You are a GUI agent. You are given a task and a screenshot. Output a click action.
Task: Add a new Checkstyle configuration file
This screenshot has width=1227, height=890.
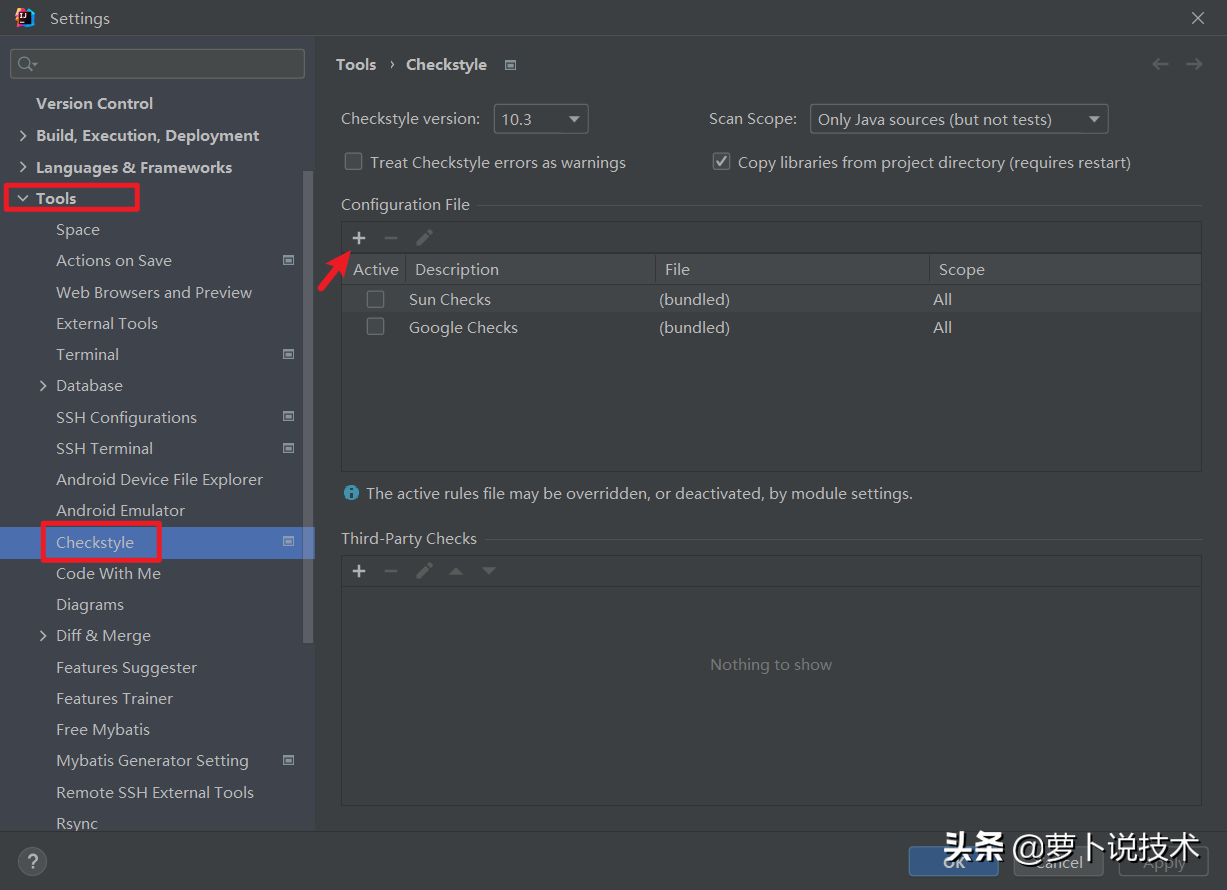coord(359,238)
